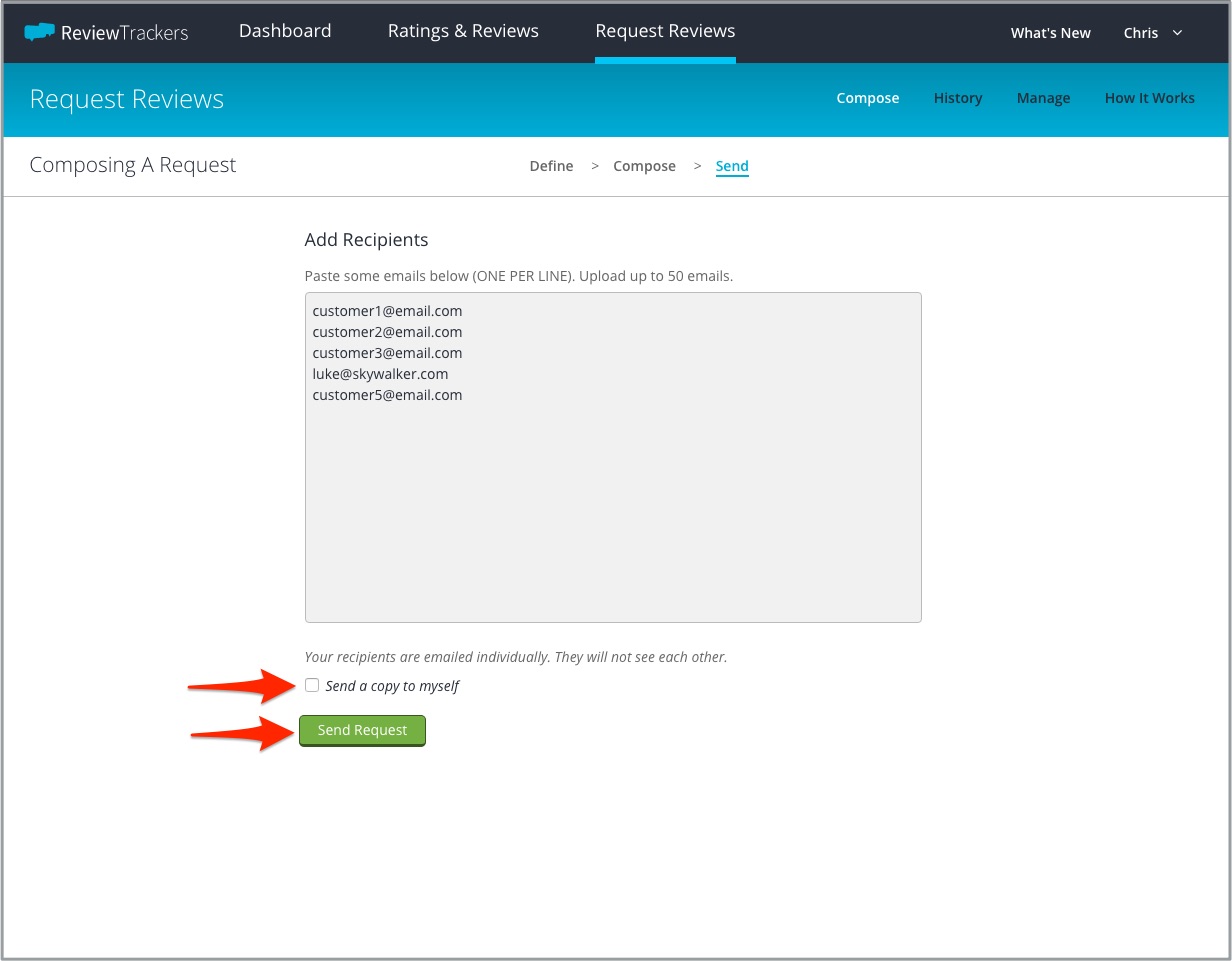Viewport: 1232px width, 961px height.
Task: Go back to the Define step
Action: pos(551,166)
